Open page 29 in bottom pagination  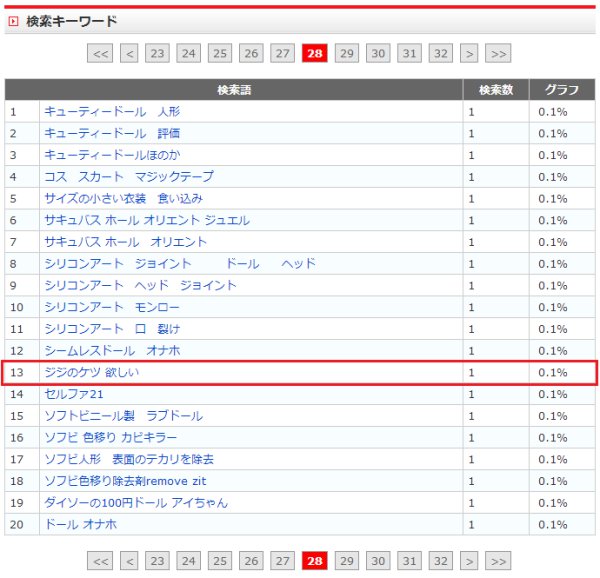point(347,561)
